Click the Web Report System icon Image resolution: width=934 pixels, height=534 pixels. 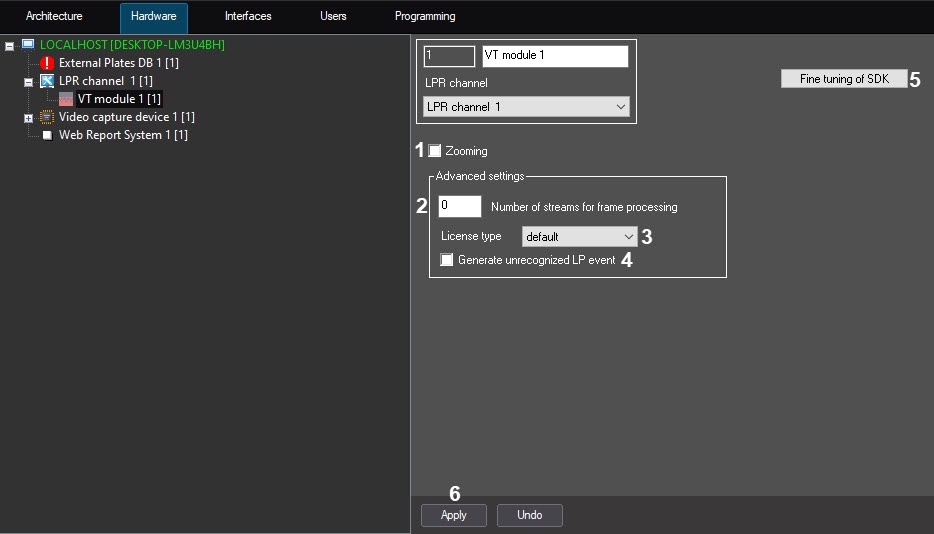tap(47, 135)
